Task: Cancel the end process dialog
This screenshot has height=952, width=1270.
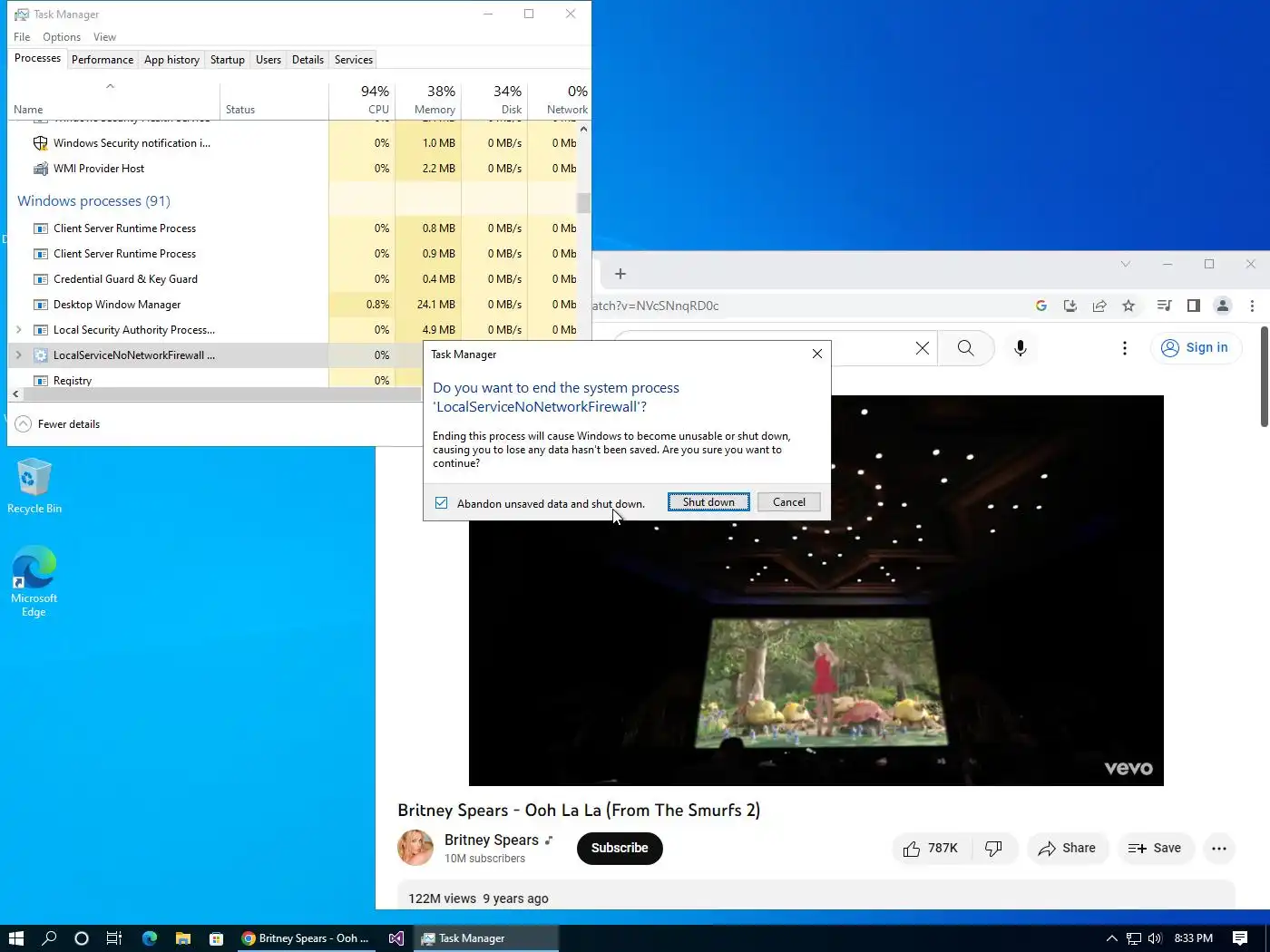Action: click(x=788, y=502)
